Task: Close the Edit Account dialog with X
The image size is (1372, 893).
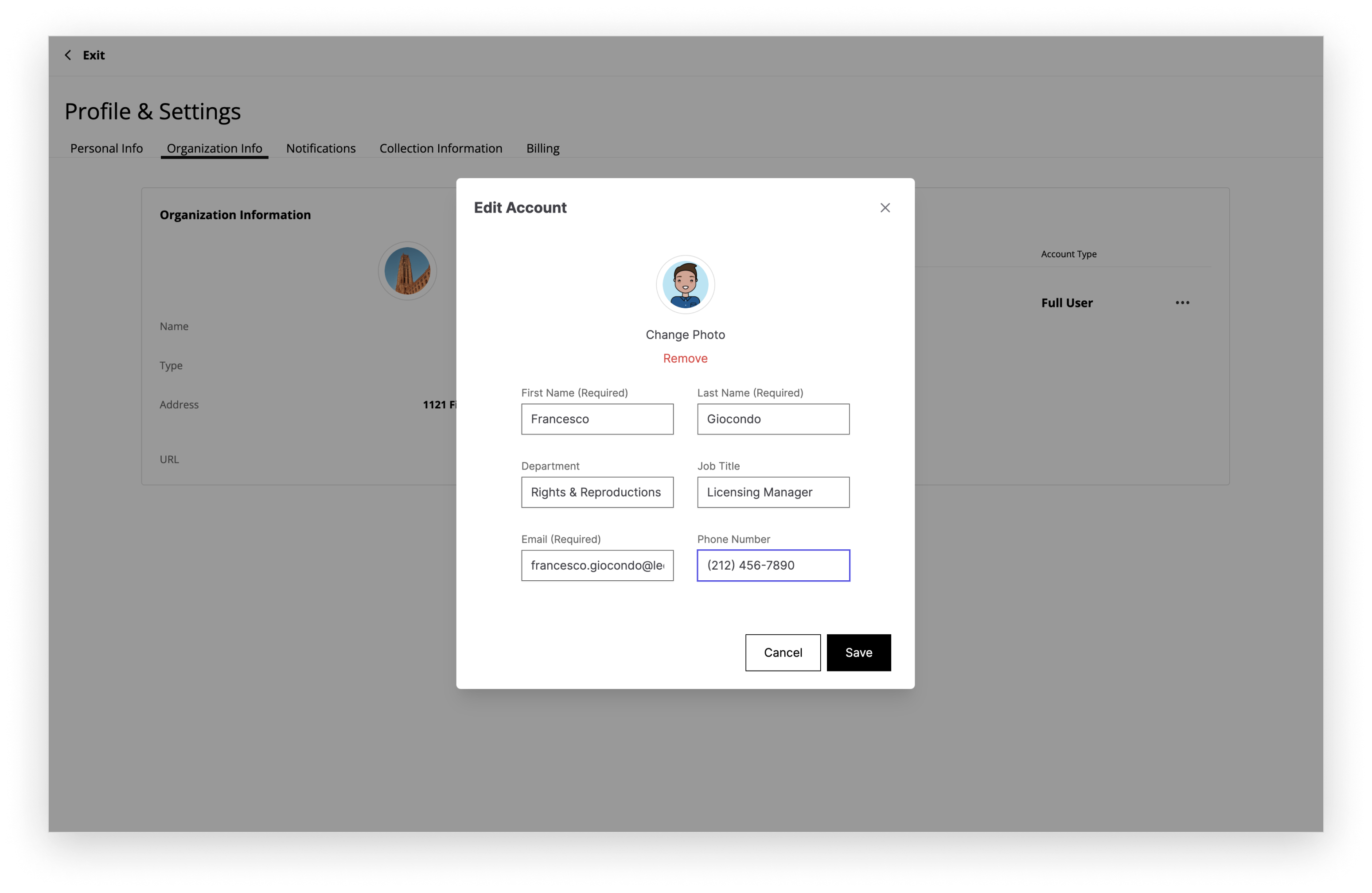Action: pos(885,207)
